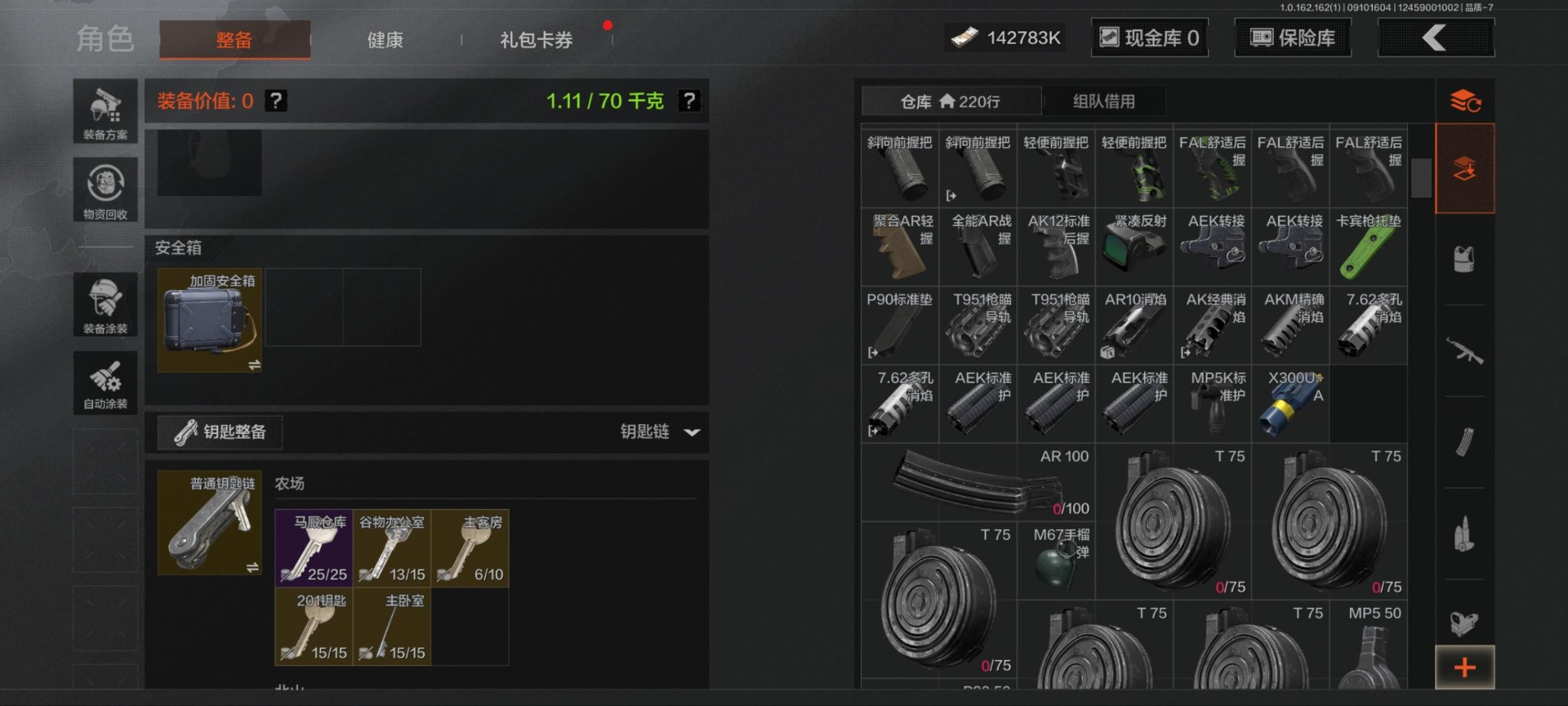Swap the 加固安全箱 secure container
The width and height of the screenshot is (1568, 706).
[255, 364]
